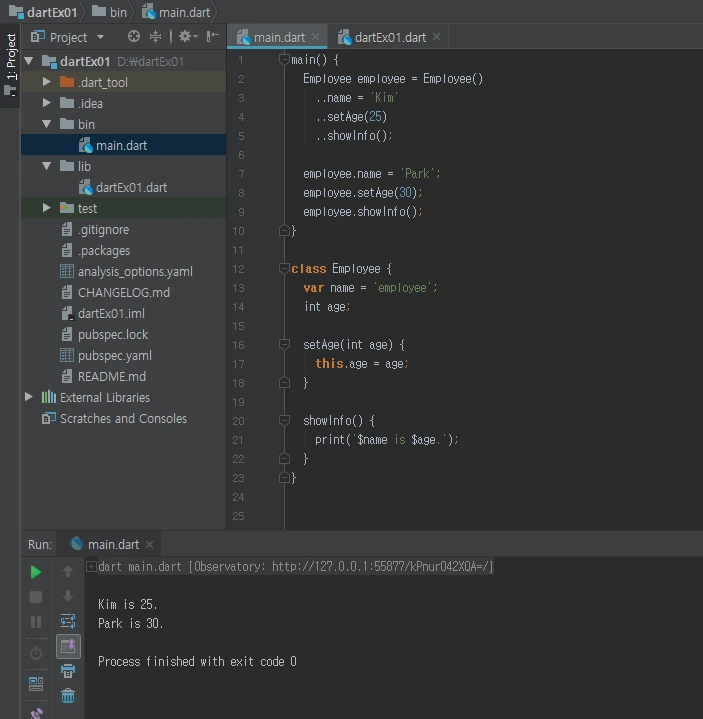Click the plug-like icon at bottom of Run sidebar
This screenshot has height=719, width=703.
point(36,713)
